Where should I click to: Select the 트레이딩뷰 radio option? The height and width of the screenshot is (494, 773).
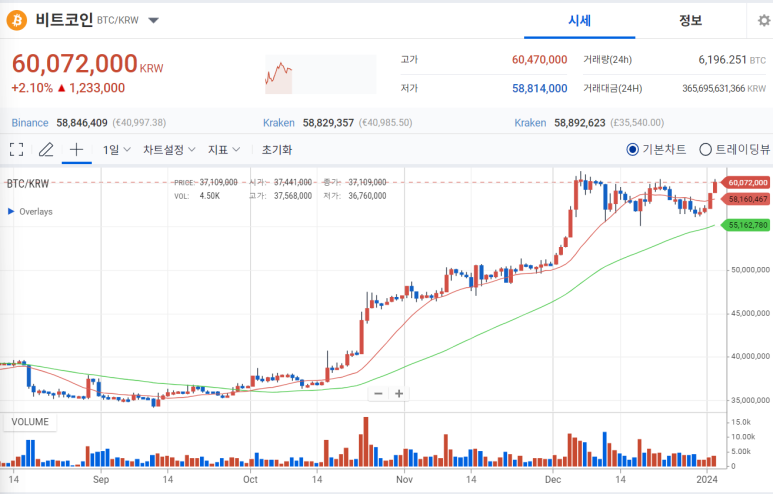tap(706, 150)
